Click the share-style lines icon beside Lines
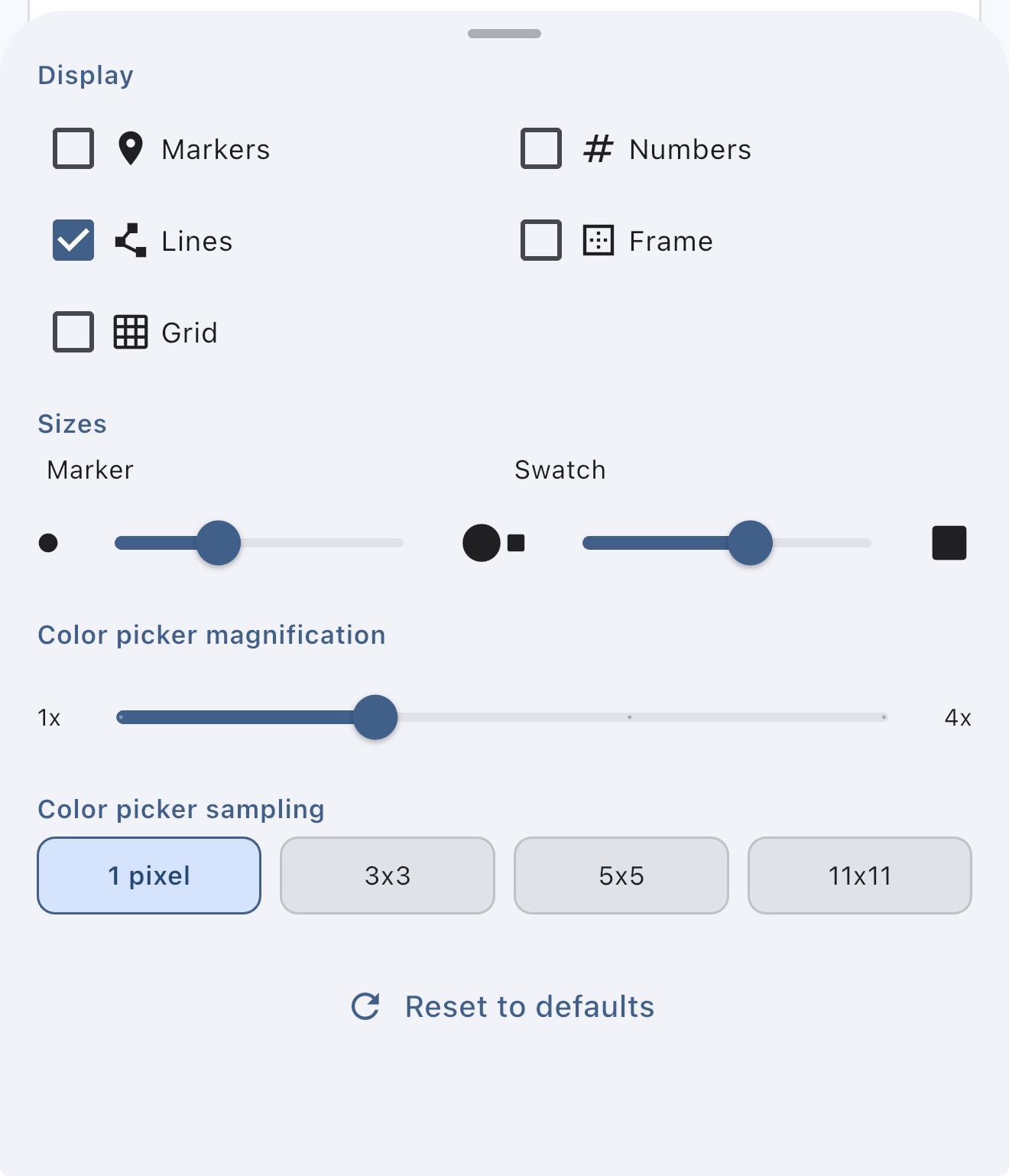1009x1176 pixels. coord(130,240)
